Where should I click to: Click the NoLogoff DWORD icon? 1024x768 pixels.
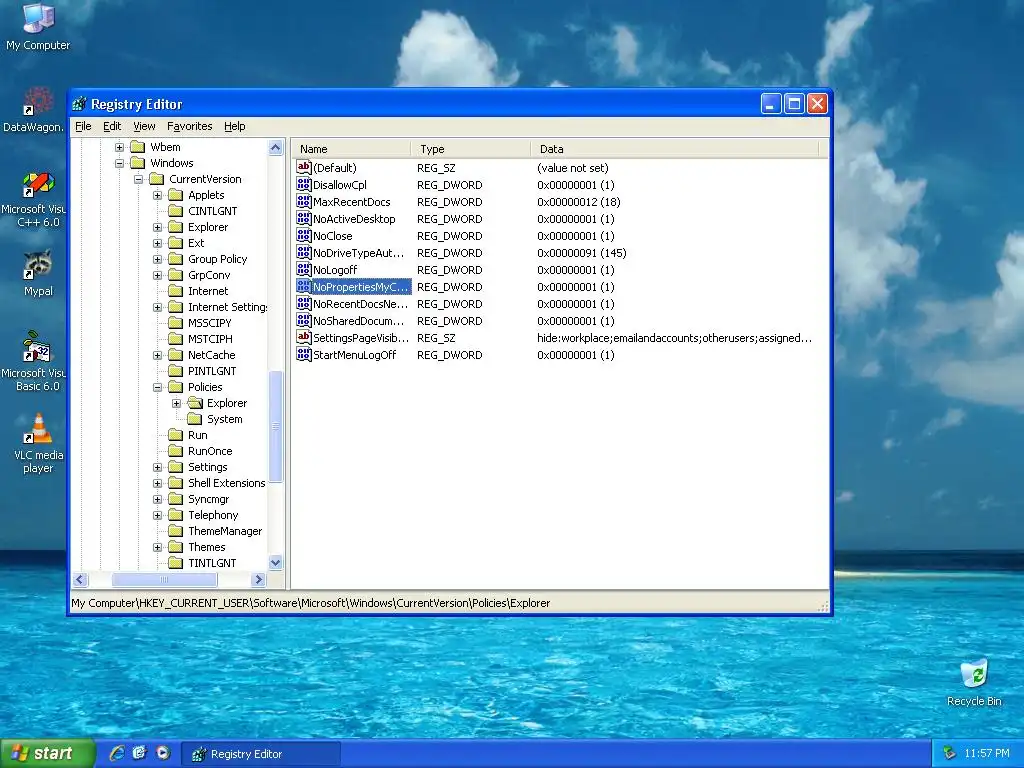pyautogui.click(x=304, y=270)
